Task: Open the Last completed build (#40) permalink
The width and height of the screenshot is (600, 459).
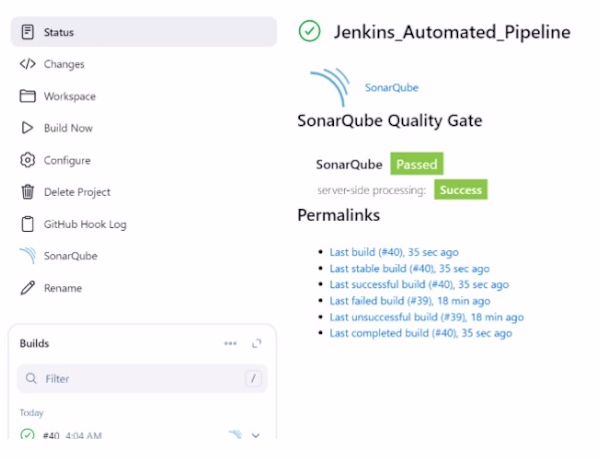Action: (421, 333)
